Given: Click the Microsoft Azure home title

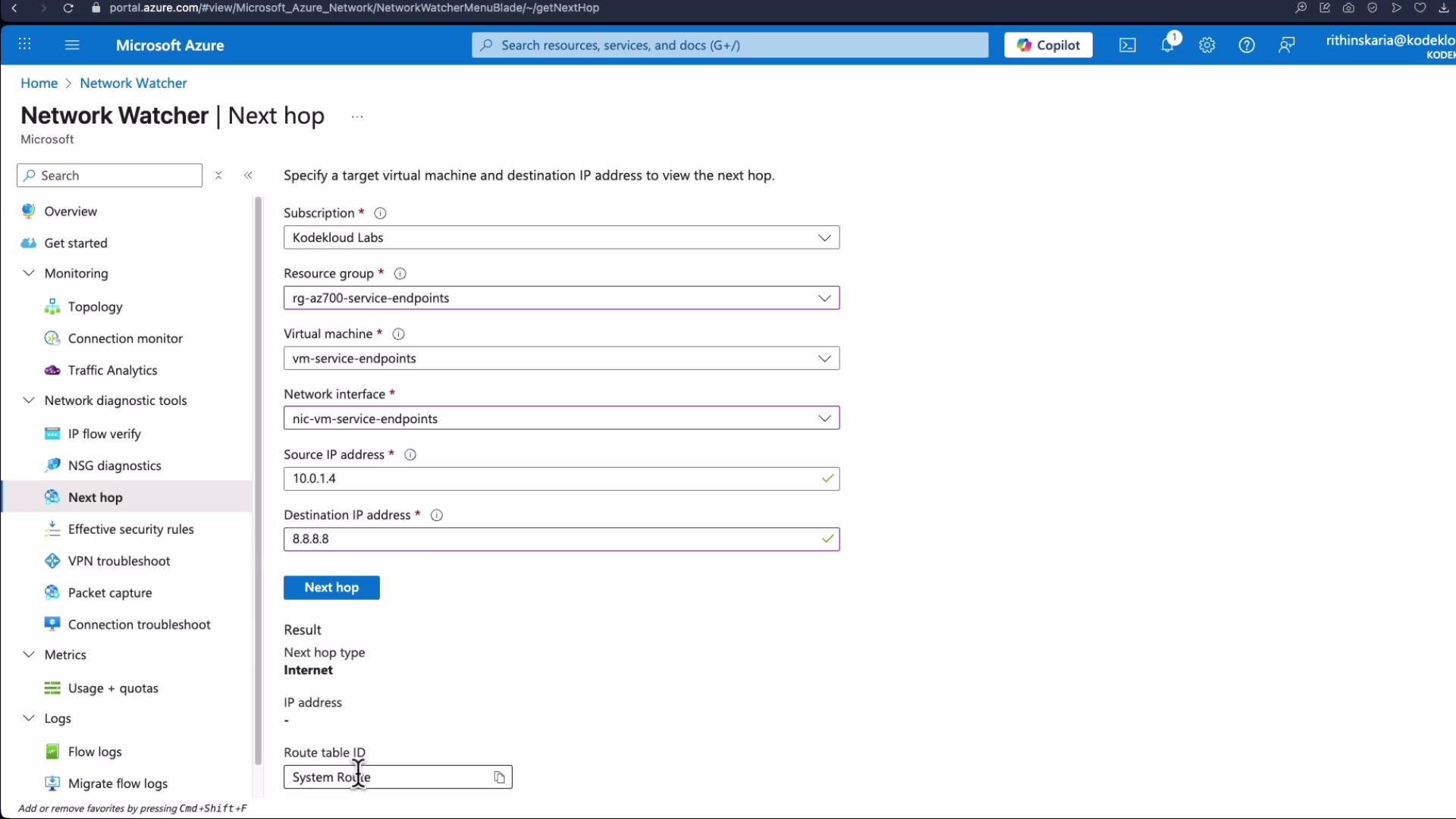Looking at the screenshot, I should coord(170,45).
